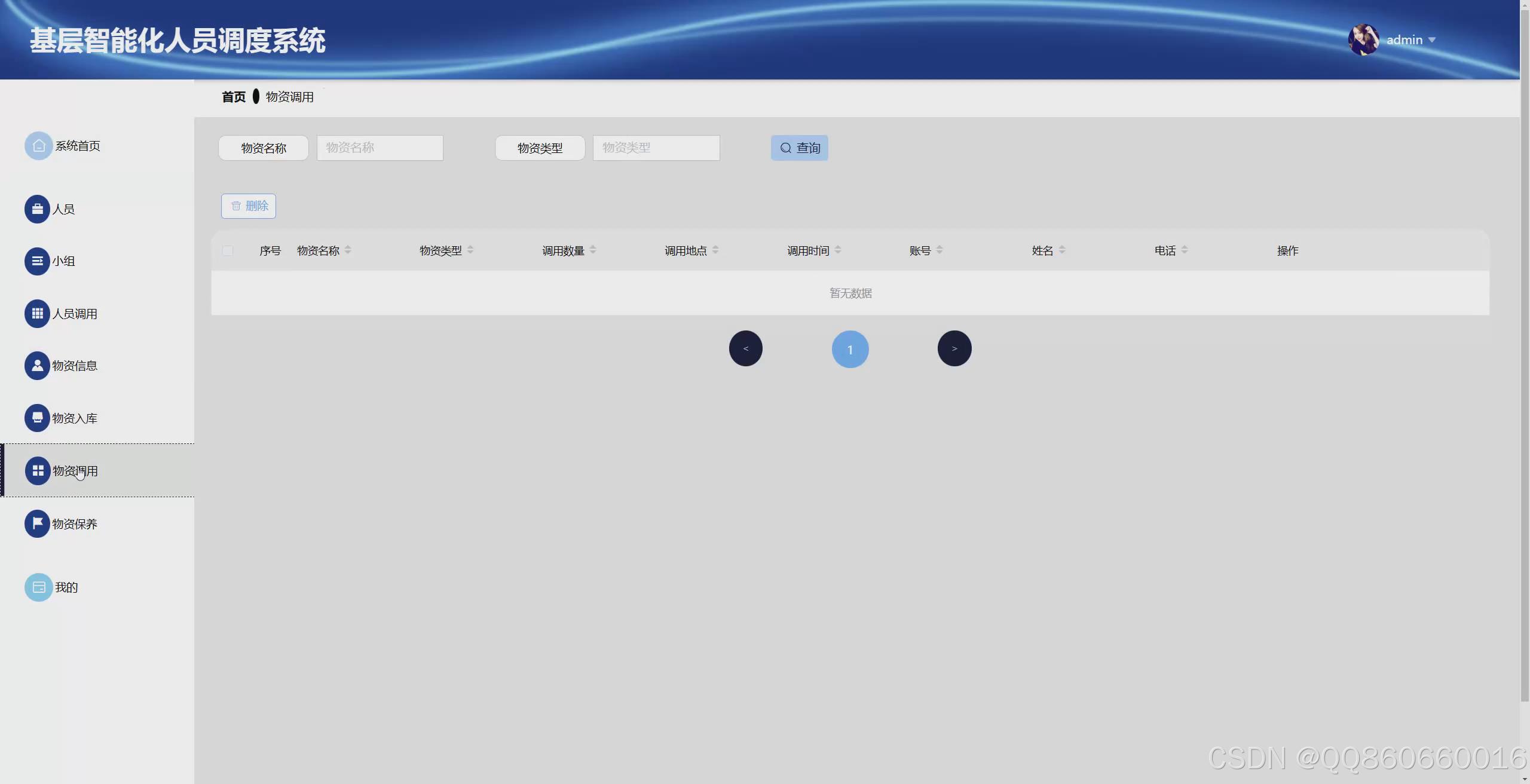Click the 我的 wallet icon

point(38,587)
